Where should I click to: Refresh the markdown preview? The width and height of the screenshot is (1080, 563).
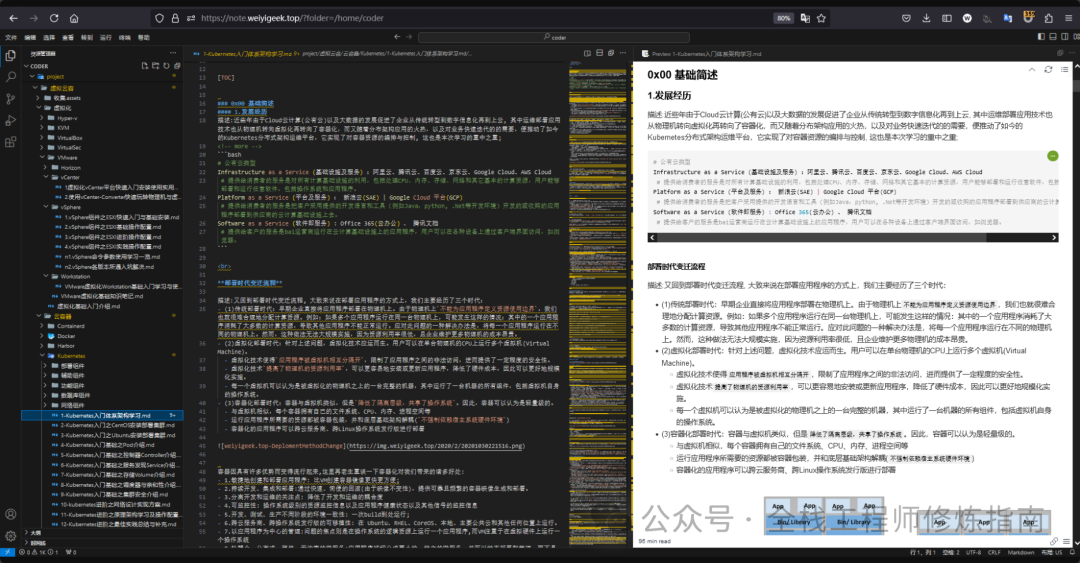coord(1048,70)
